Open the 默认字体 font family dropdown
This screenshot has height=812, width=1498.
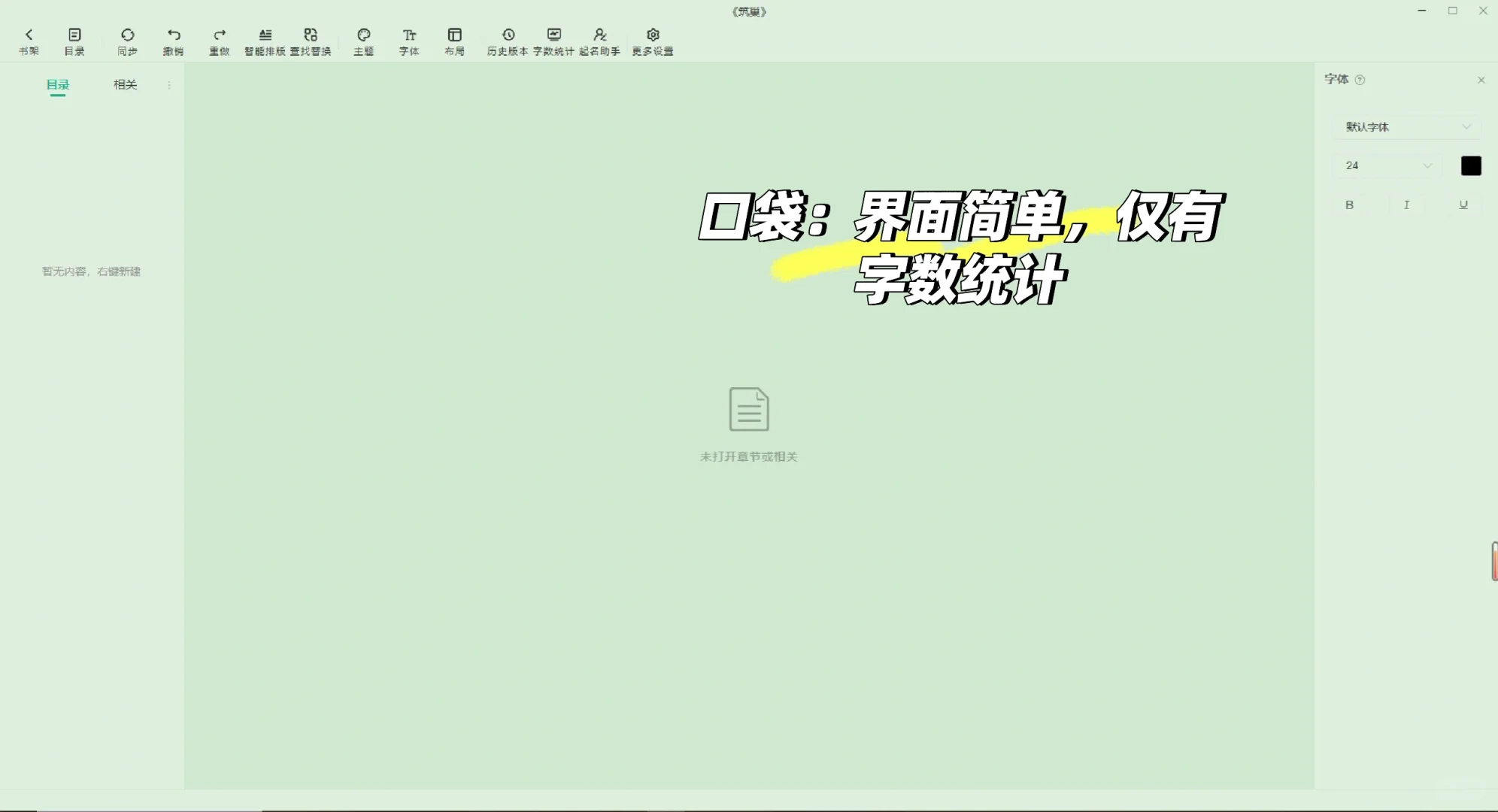[x=1405, y=126]
